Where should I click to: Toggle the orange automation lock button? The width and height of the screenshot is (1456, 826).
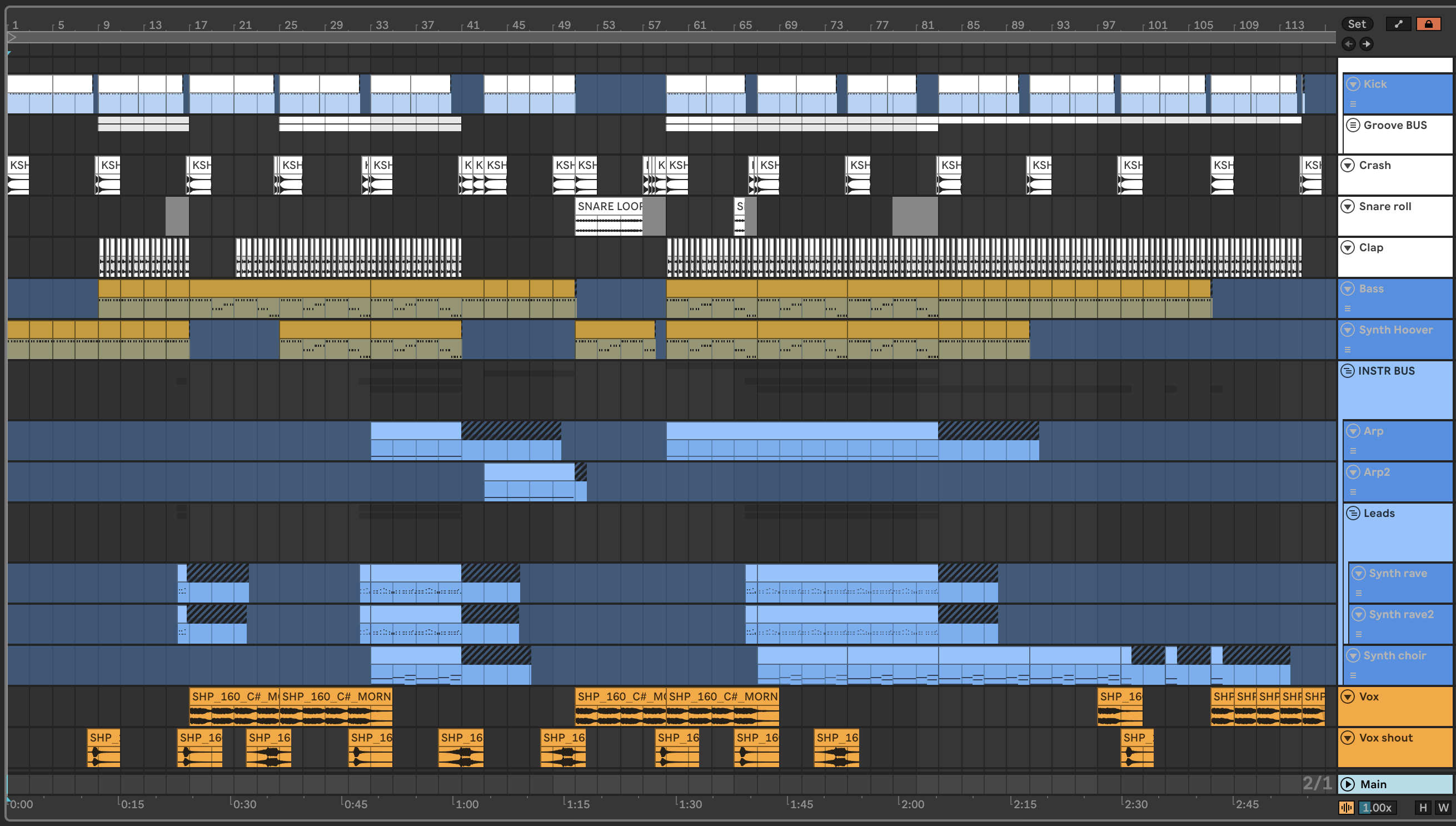click(x=1428, y=24)
